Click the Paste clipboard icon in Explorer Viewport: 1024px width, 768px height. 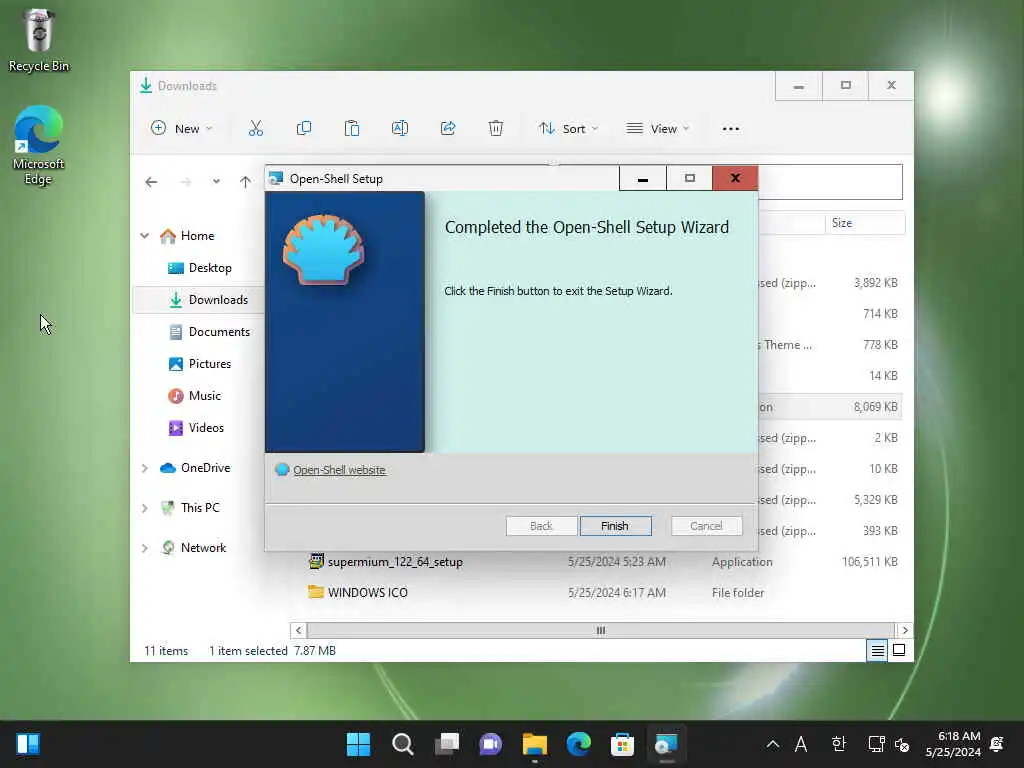click(351, 129)
